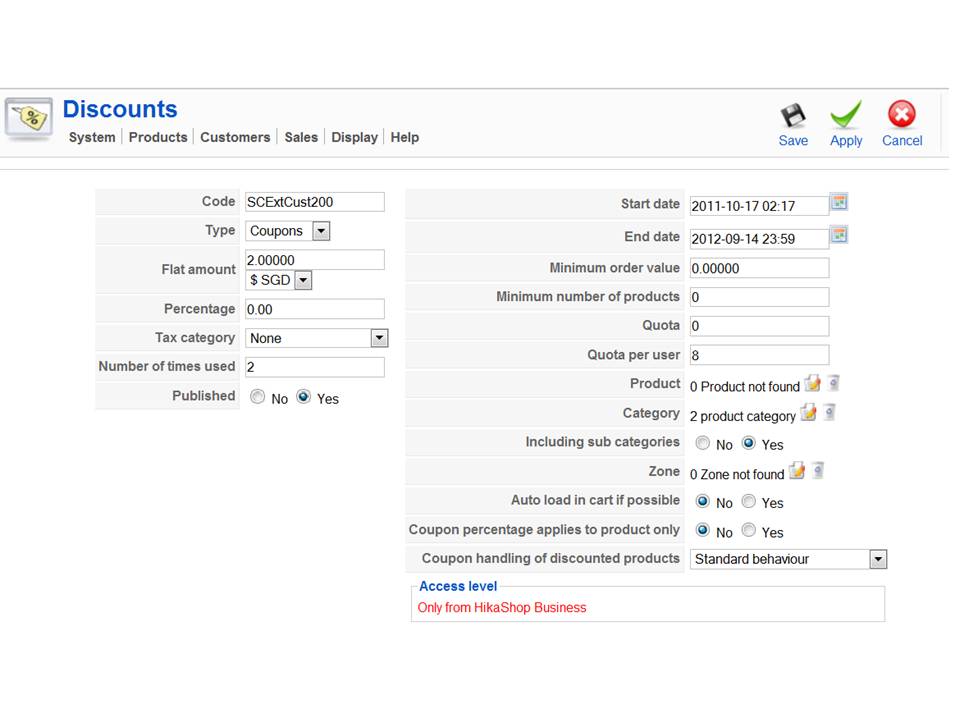Expand the Type dropdown showing Coupons
This screenshot has height=720, width=960.
[x=320, y=231]
